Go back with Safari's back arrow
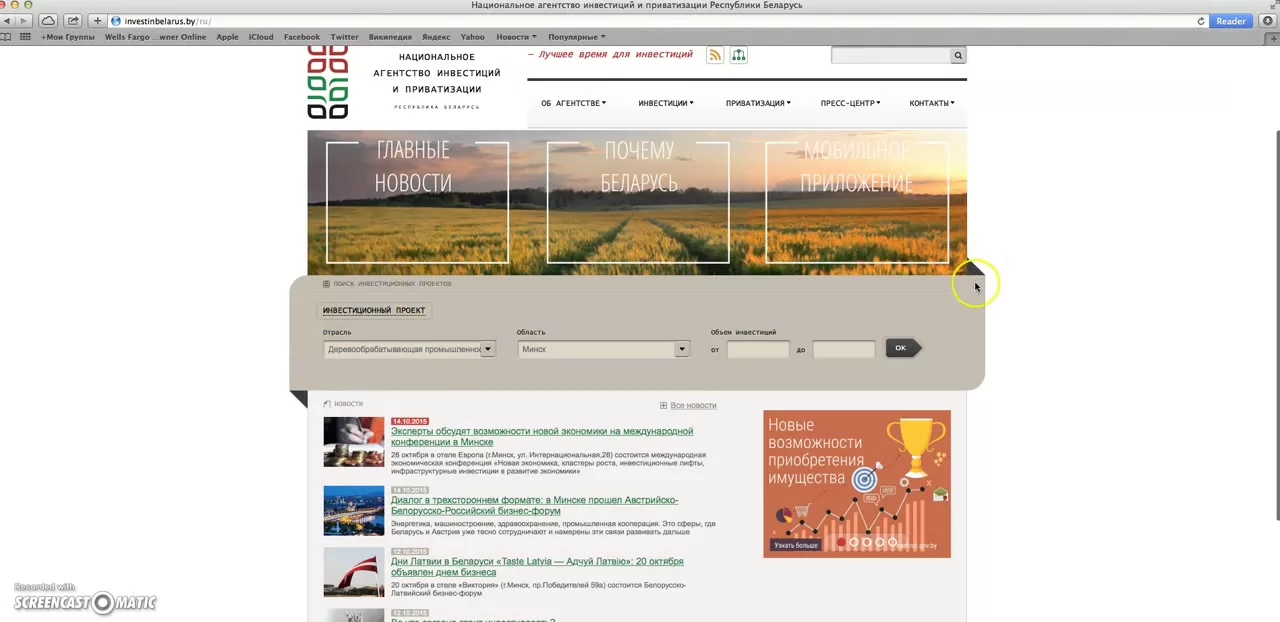1280x622 pixels. [8, 21]
